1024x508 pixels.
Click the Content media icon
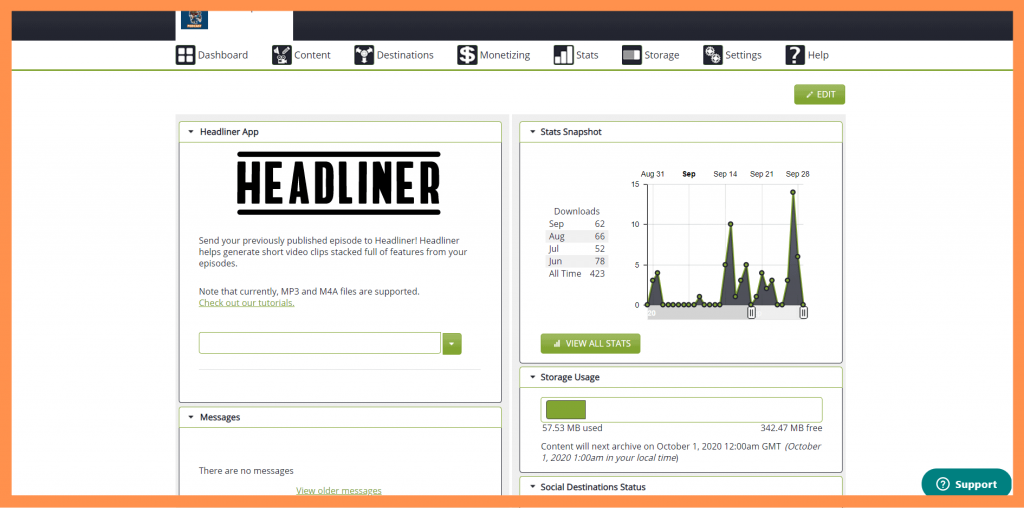click(x=281, y=55)
